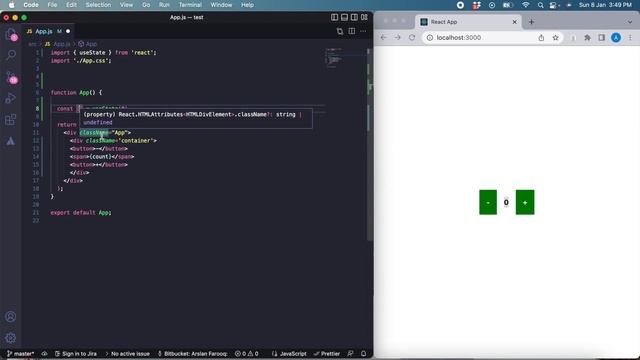Click the synchronize changes cloud icon
Viewport: 640px width, 360px height.
pos(44,353)
